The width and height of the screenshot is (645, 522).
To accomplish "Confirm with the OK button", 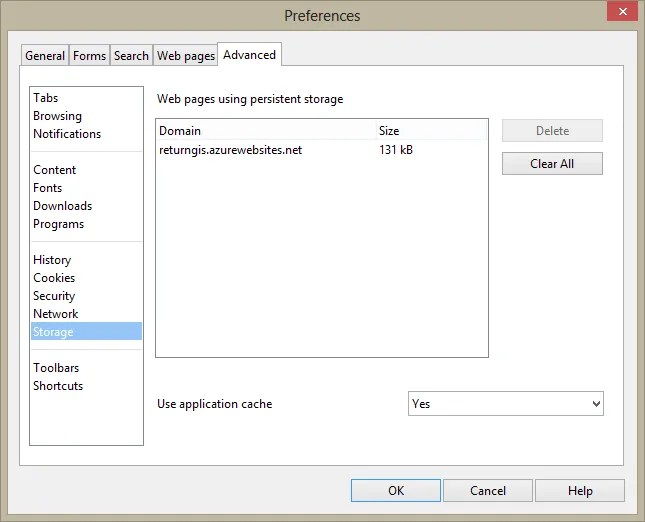I will (396, 490).
